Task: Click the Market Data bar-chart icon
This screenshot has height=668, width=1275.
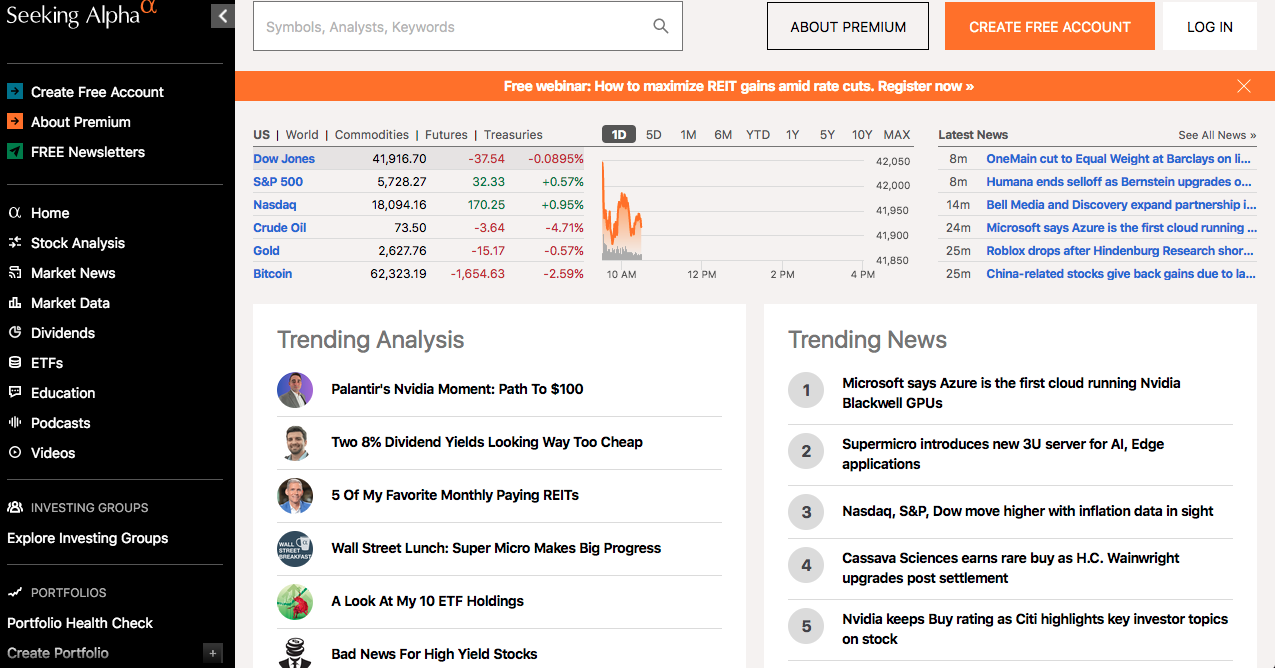Action: pyautogui.click(x=15, y=303)
